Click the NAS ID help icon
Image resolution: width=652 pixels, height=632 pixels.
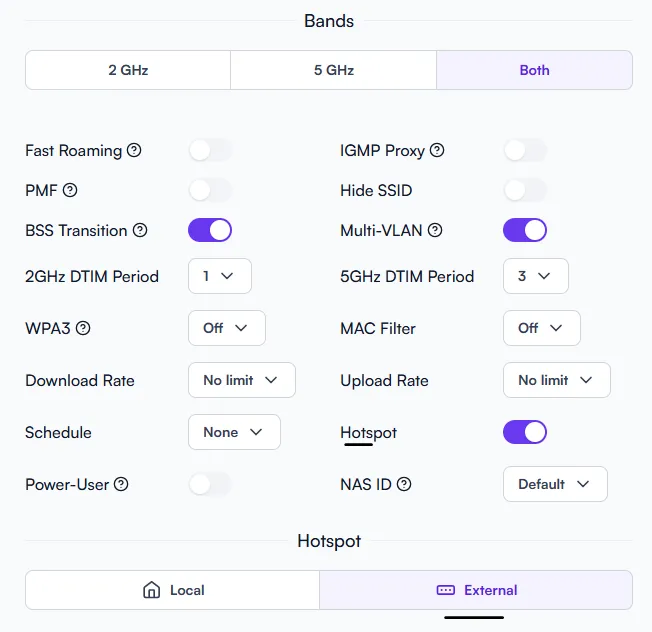click(x=404, y=484)
